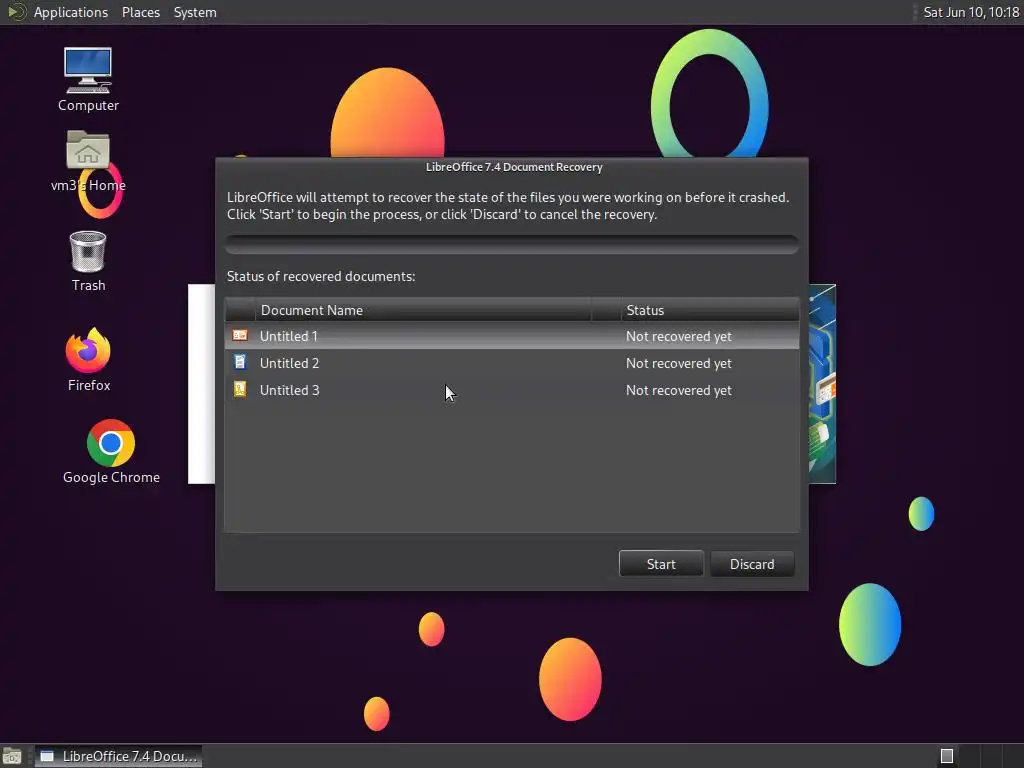Screen dimensions: 1024x768
Task: Select the Google Chrome desktop icon
Action: click(x=111, y=452)
